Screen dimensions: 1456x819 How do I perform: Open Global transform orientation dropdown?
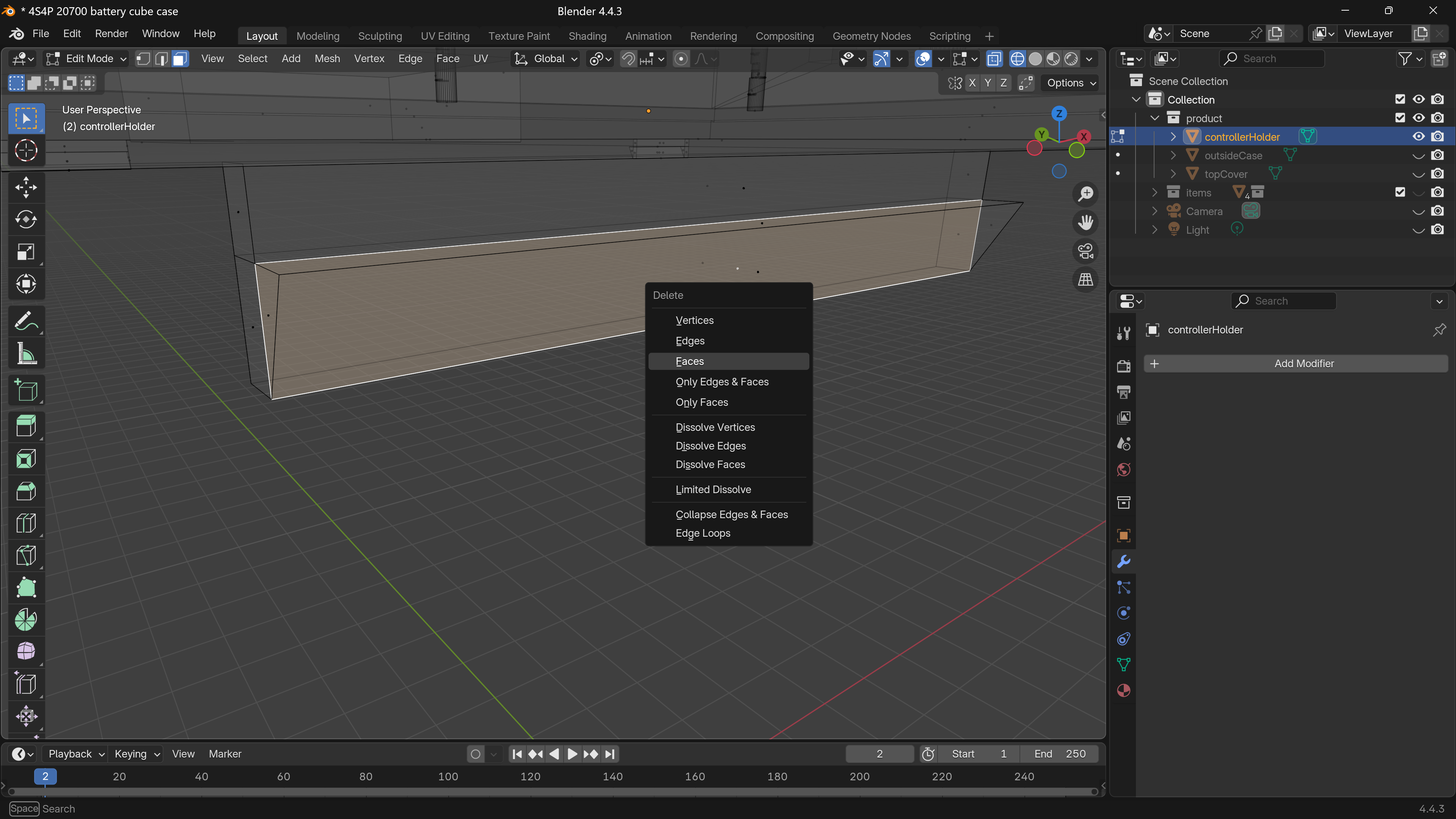546,59
